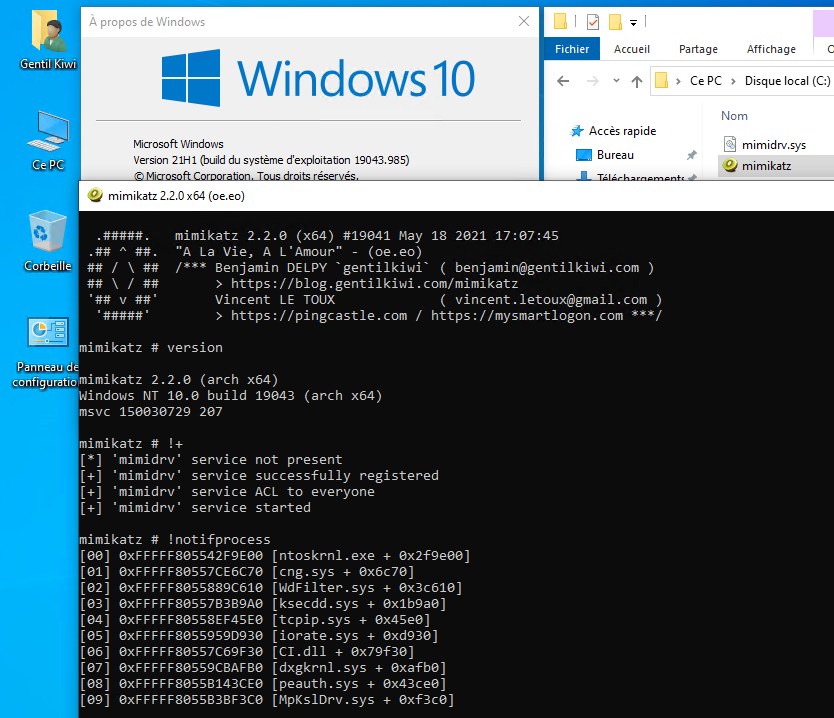Image resolution: width=834 pixels, height=718 pixels.
Task: Click 'service successfully registered' output line
Action: click(259, 475)
